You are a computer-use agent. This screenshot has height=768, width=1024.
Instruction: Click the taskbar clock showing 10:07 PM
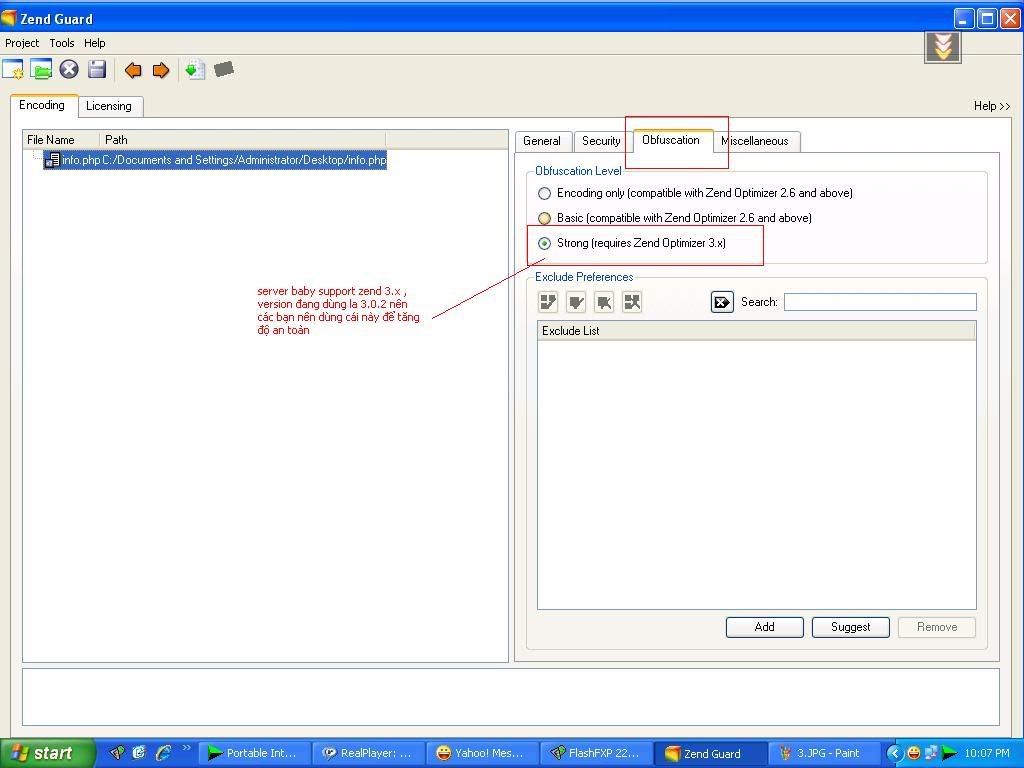coord(987,753)
